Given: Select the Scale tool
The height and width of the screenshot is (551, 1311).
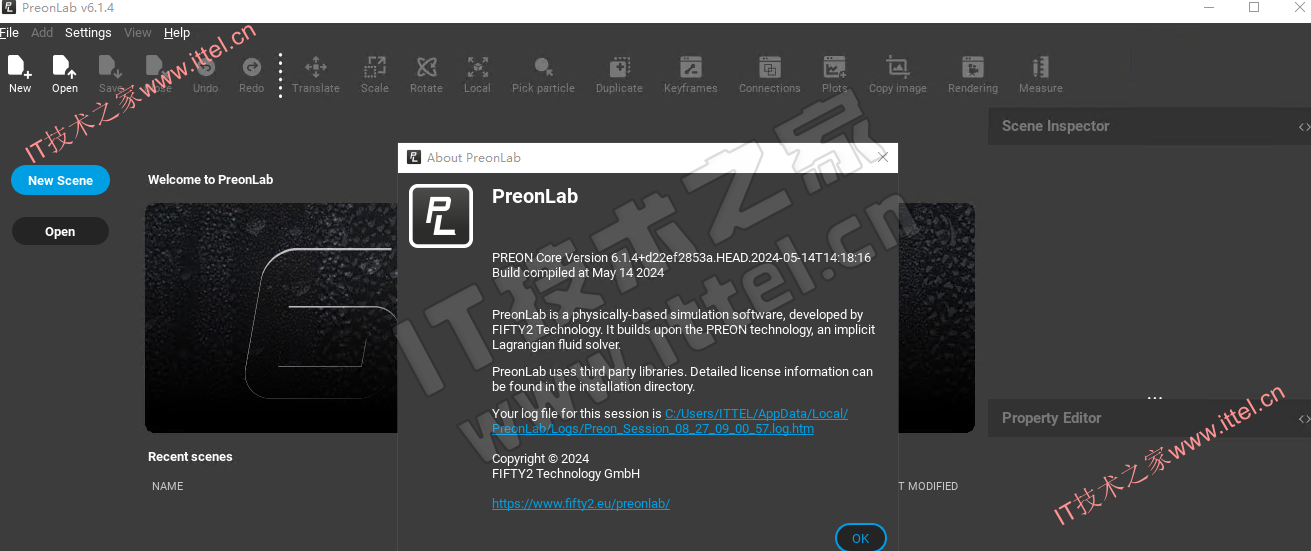Looking at the screenshot, I should coord(375,75).
